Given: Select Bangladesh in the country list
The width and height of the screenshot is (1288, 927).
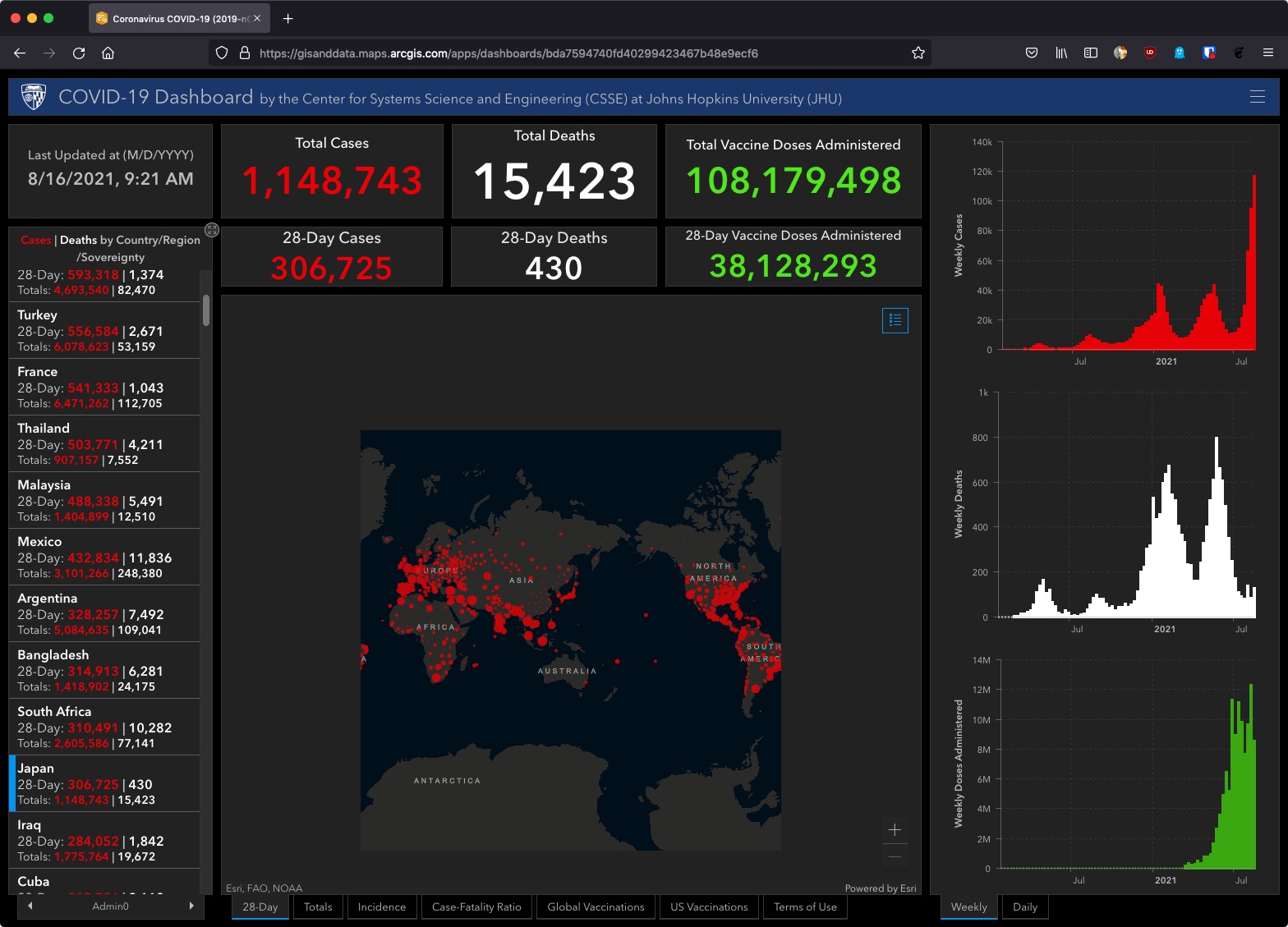Looking at the screenshot, I should [104, 670].
